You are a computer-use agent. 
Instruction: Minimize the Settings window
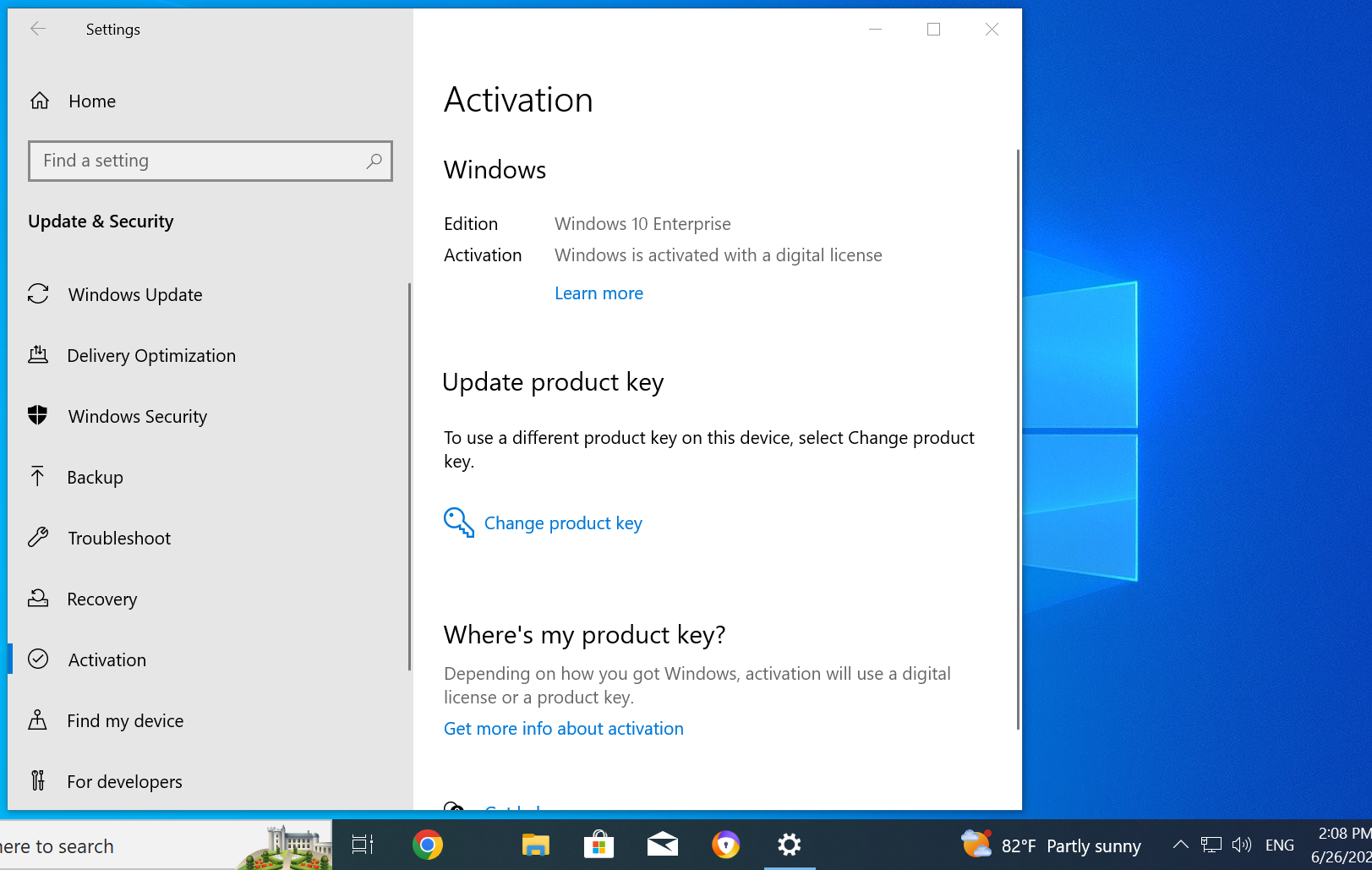pyautogui.click(x=875, y=29)
